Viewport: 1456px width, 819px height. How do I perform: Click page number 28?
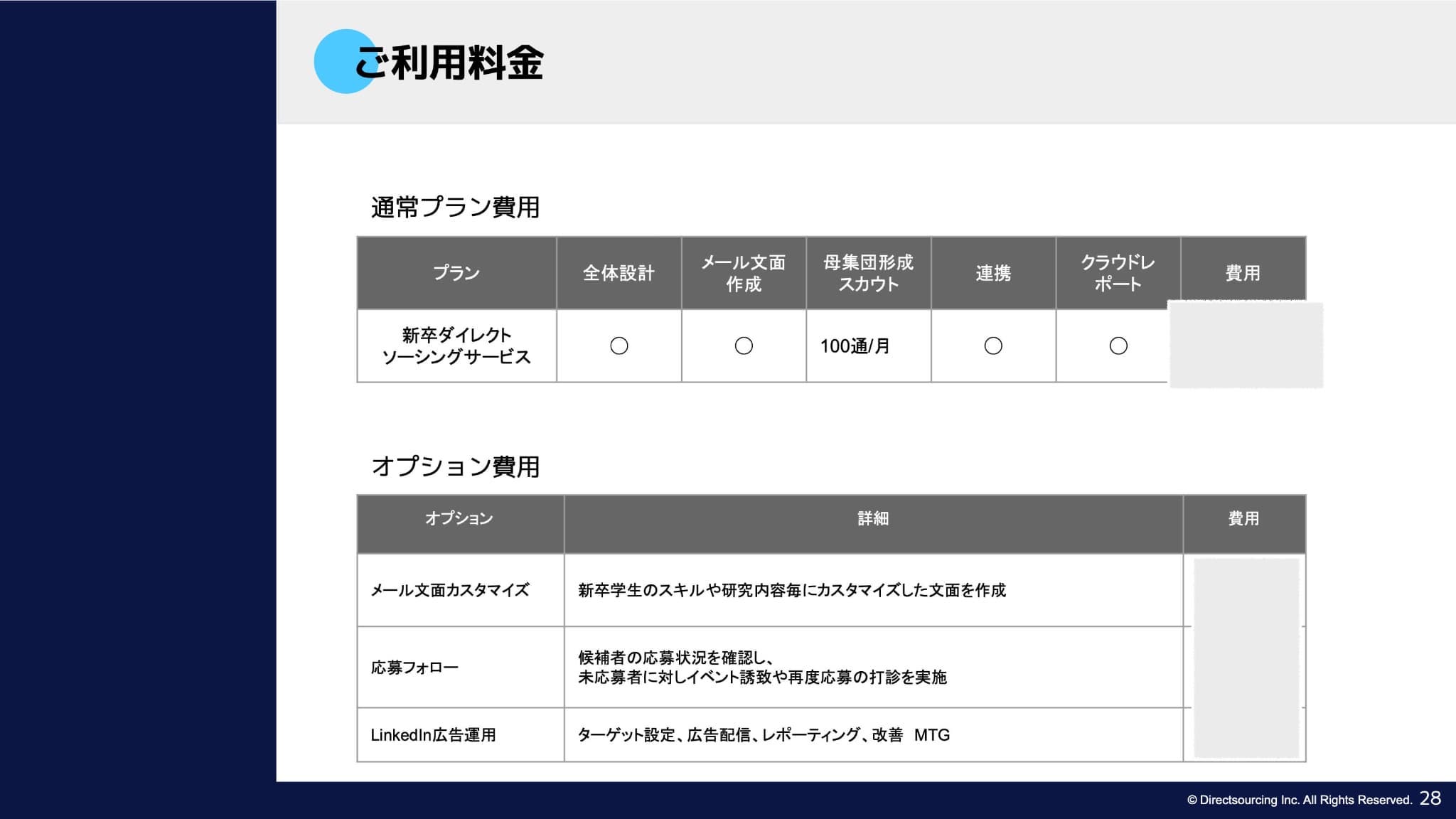(1430, 798)
